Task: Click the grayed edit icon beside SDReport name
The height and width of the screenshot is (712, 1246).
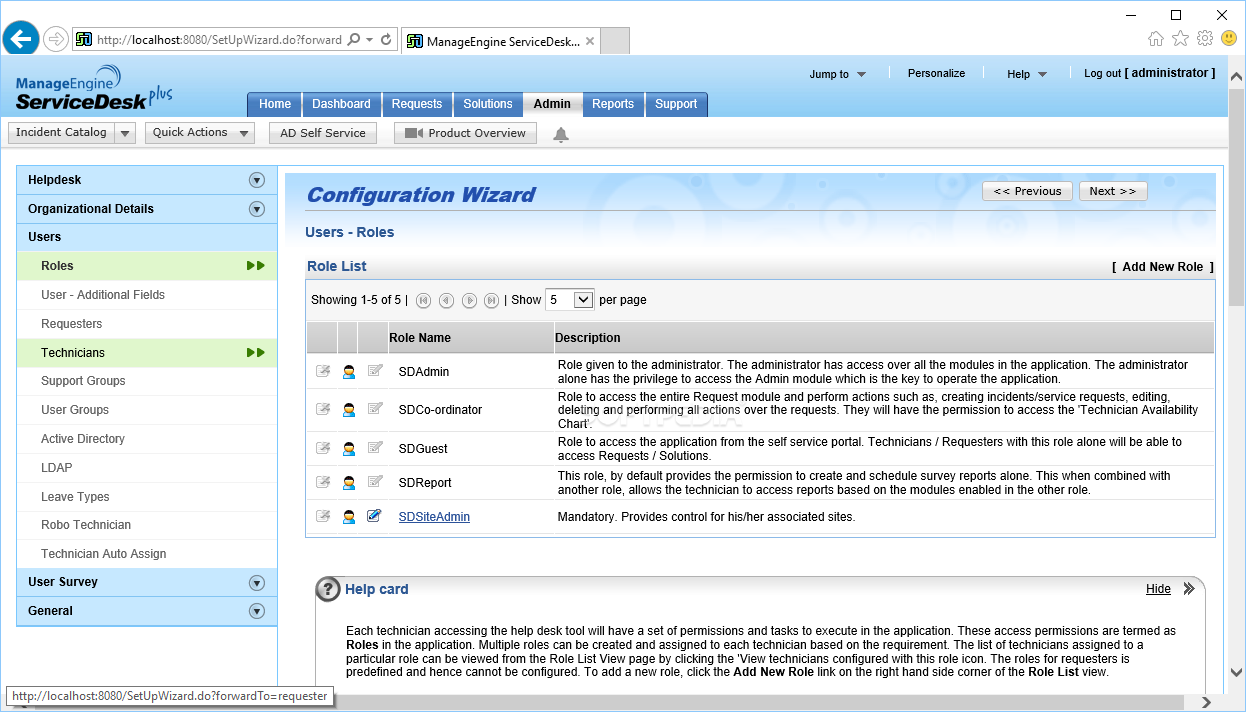Action: coord(374,481)
